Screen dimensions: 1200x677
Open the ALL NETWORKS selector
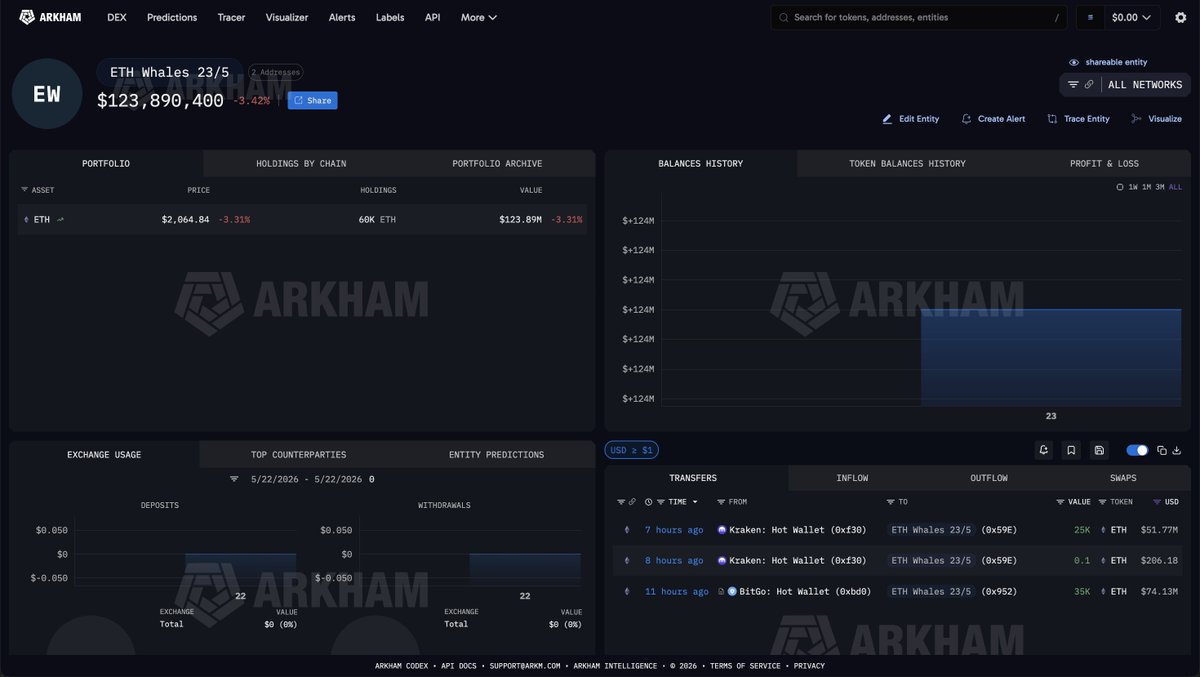click(1145, 85)
